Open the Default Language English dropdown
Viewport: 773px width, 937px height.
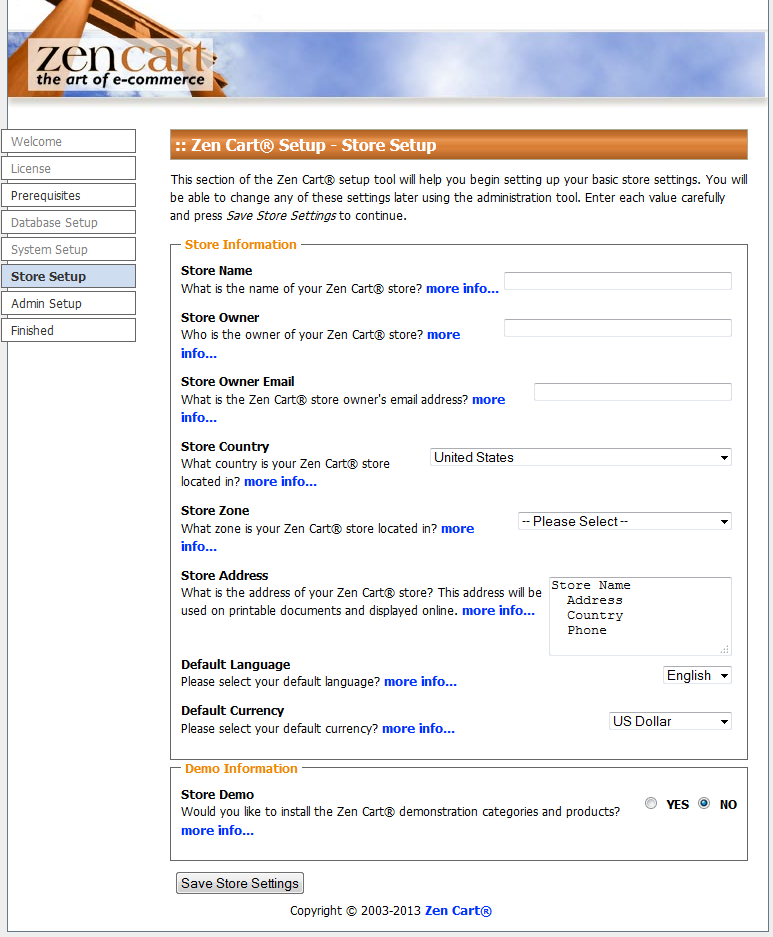697,675
